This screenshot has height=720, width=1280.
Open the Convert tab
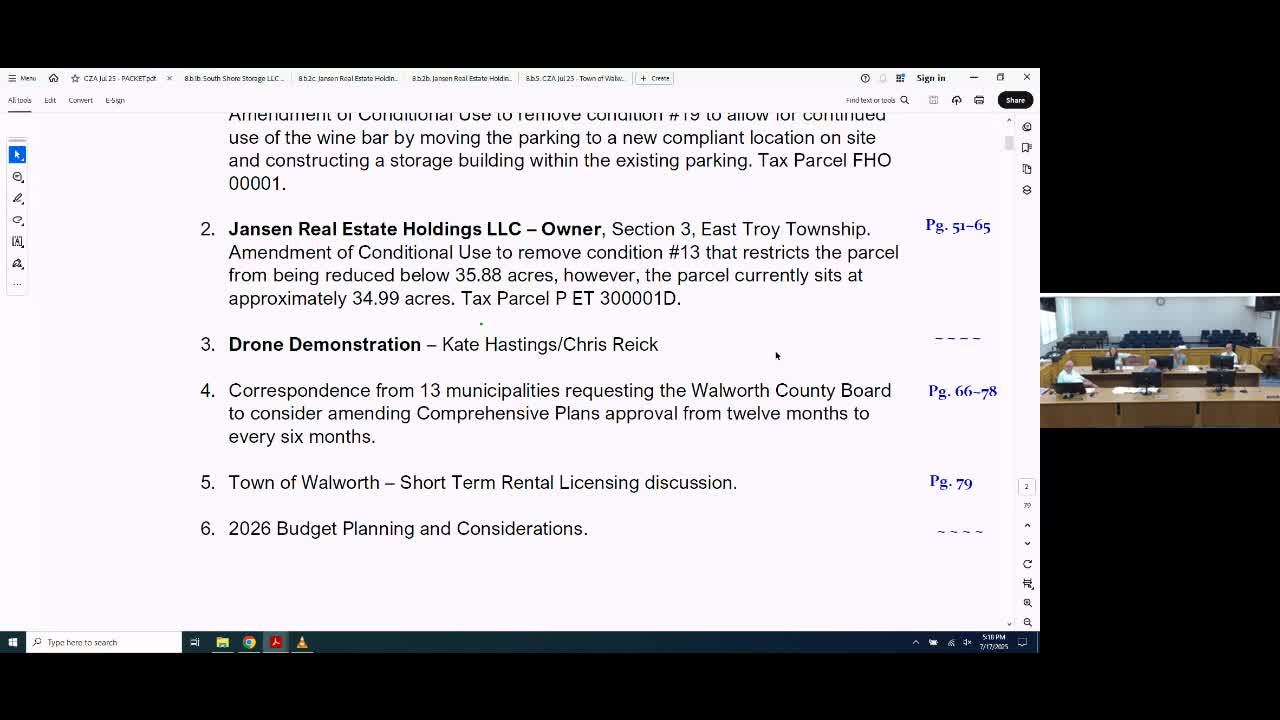[80, 100]
